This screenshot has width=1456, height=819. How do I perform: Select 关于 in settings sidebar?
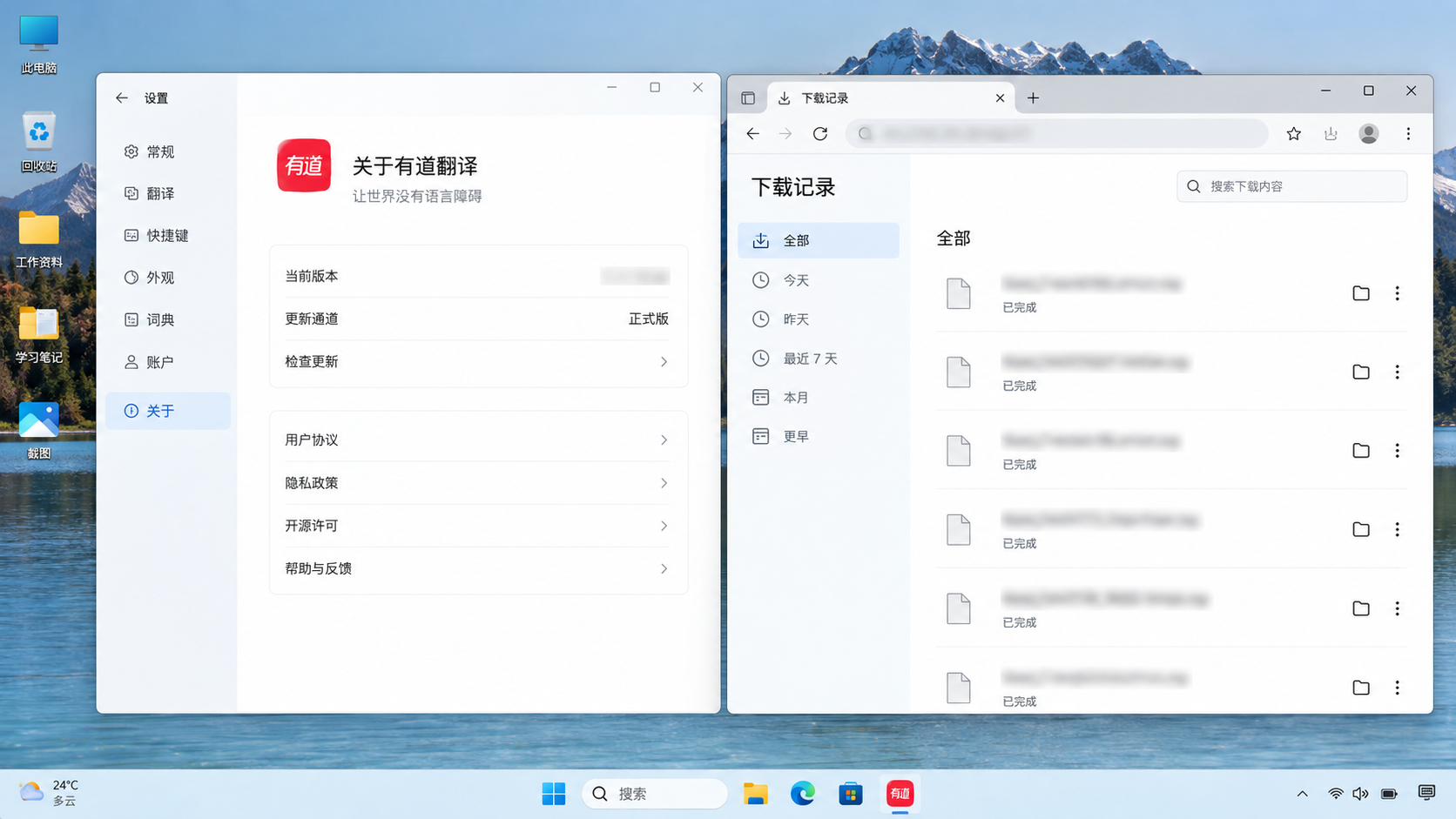click(x=167, y=411)
